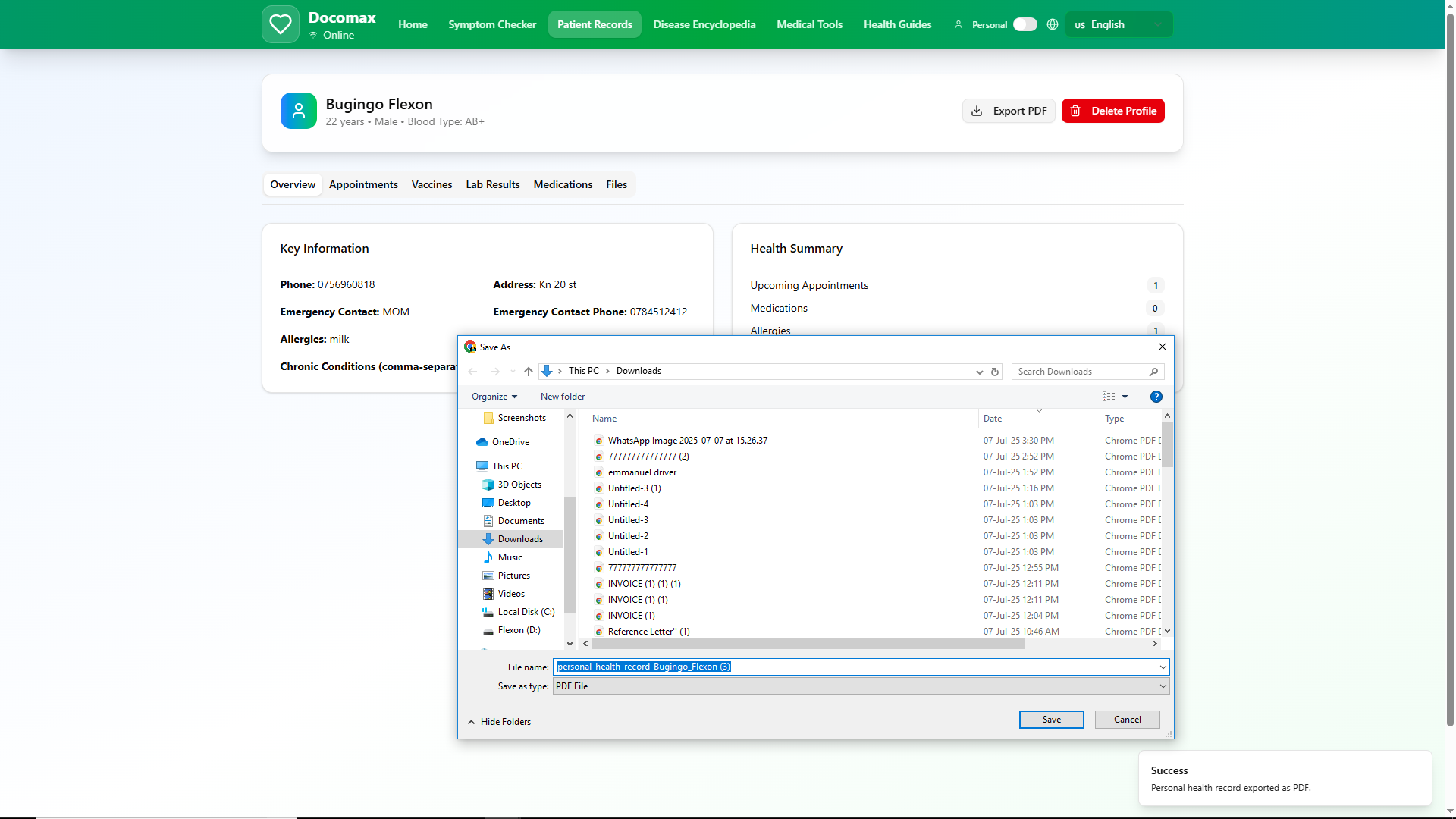Click Save in the dialog

click(1051, 720)
